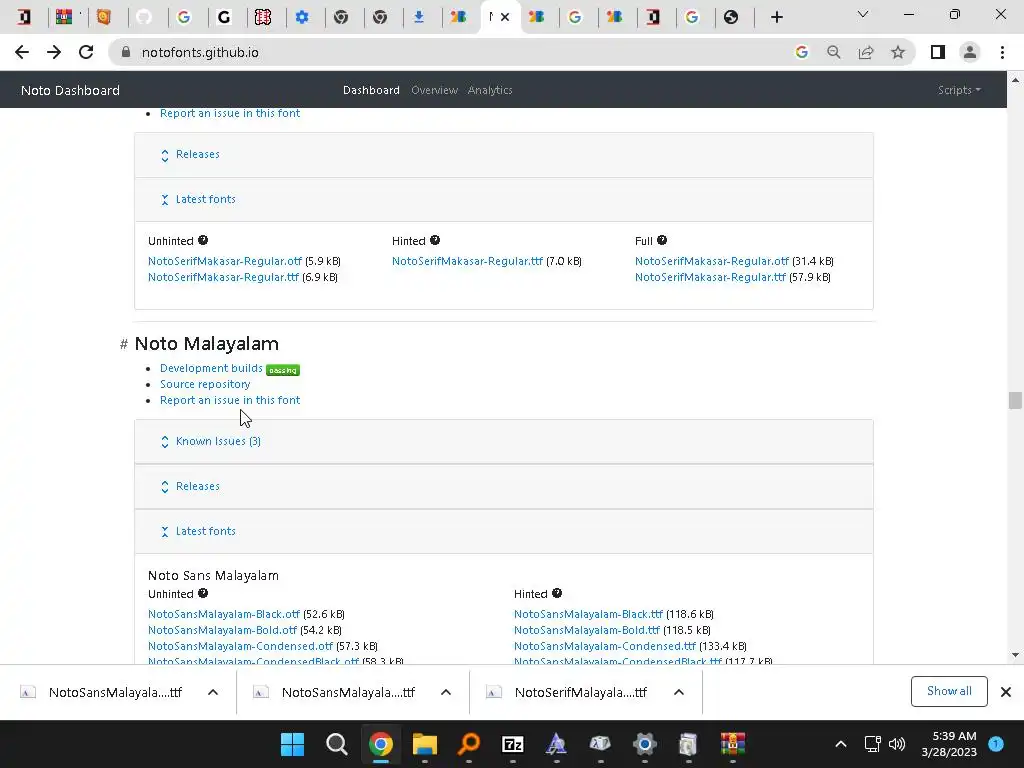Click the passing build badge
Image resolution: width=1024 pixels, height=768 pixels.
click(283, 370)
